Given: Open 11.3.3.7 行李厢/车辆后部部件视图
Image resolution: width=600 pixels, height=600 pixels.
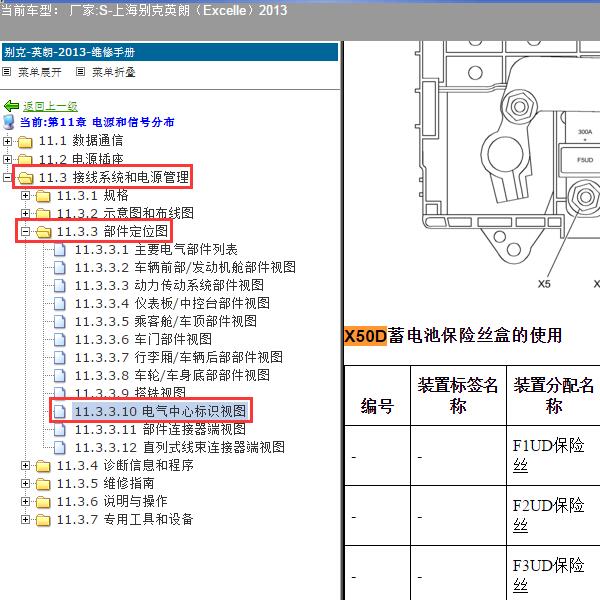Looking at the screenshot, I should pyautogui.click(x=179, y=357).
